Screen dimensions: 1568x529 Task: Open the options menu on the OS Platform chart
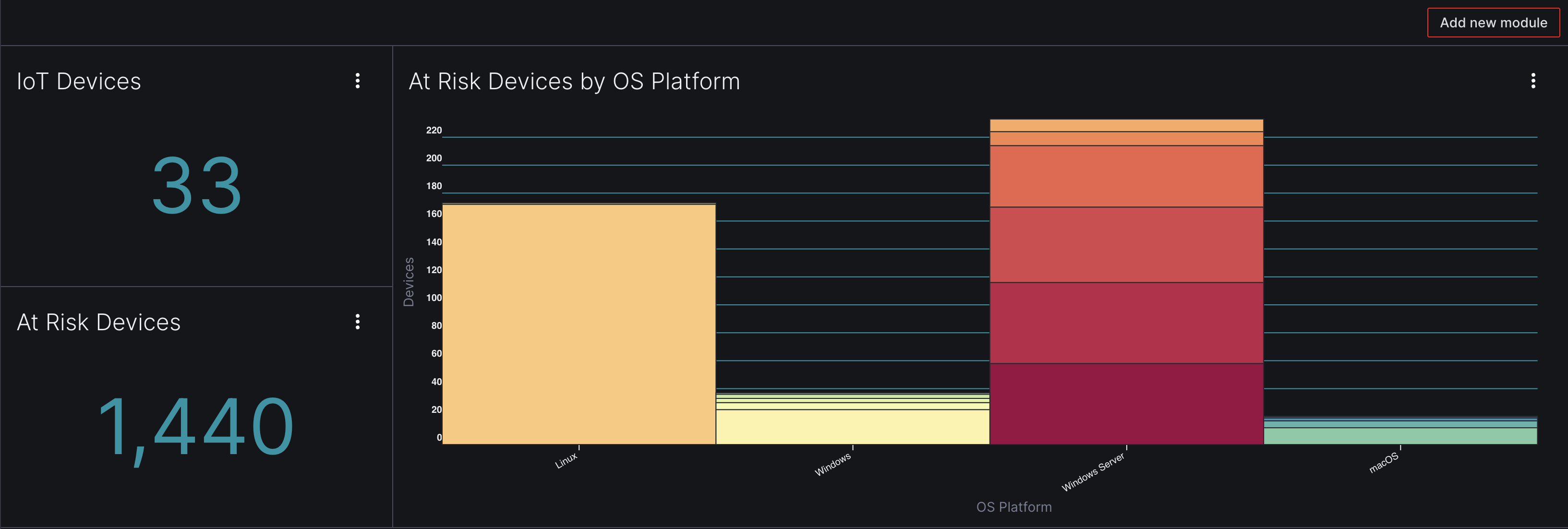point(1534,81)
